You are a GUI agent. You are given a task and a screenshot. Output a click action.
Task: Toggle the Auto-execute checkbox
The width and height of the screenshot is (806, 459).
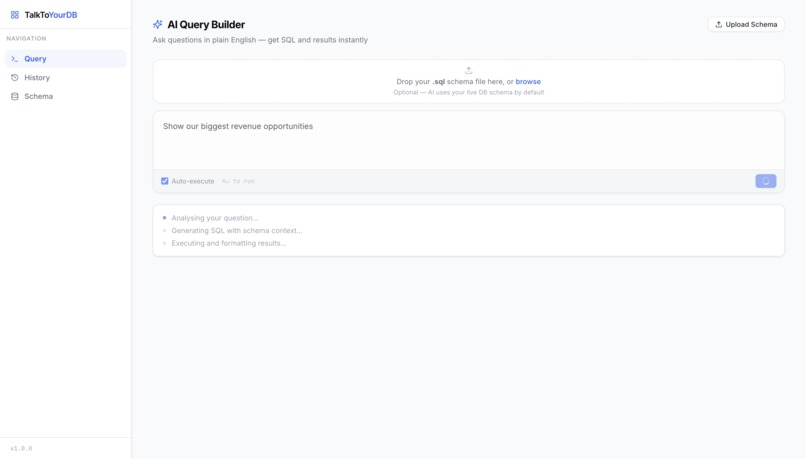(164, 181)
